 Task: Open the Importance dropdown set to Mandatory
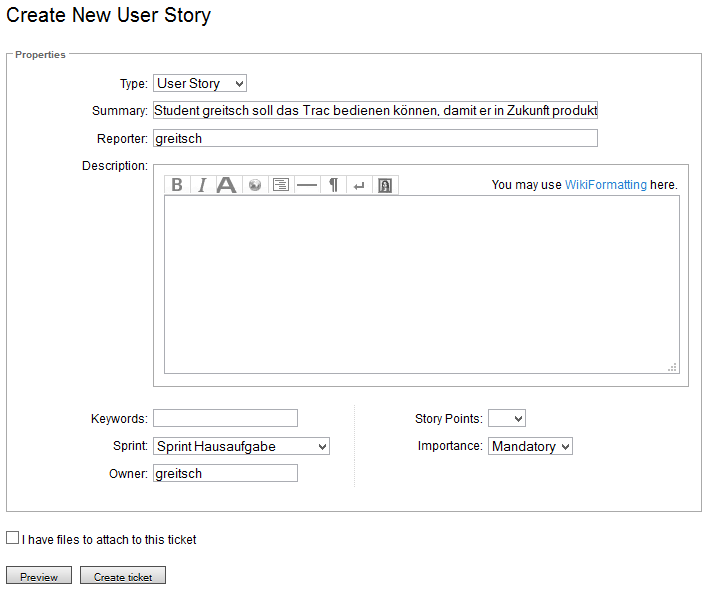click(530, 446)
